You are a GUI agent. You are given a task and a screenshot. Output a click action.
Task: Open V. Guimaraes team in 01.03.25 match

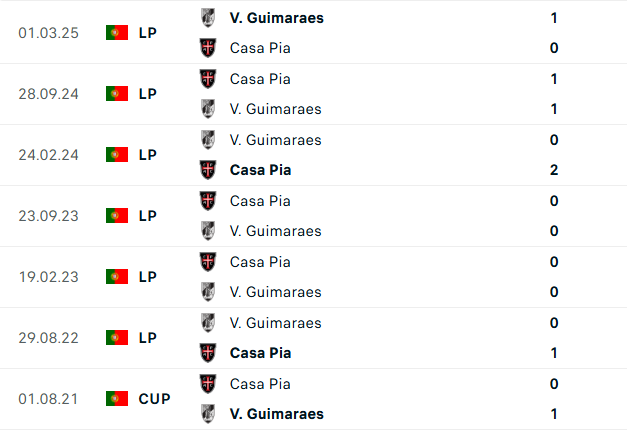pos(276,17)
